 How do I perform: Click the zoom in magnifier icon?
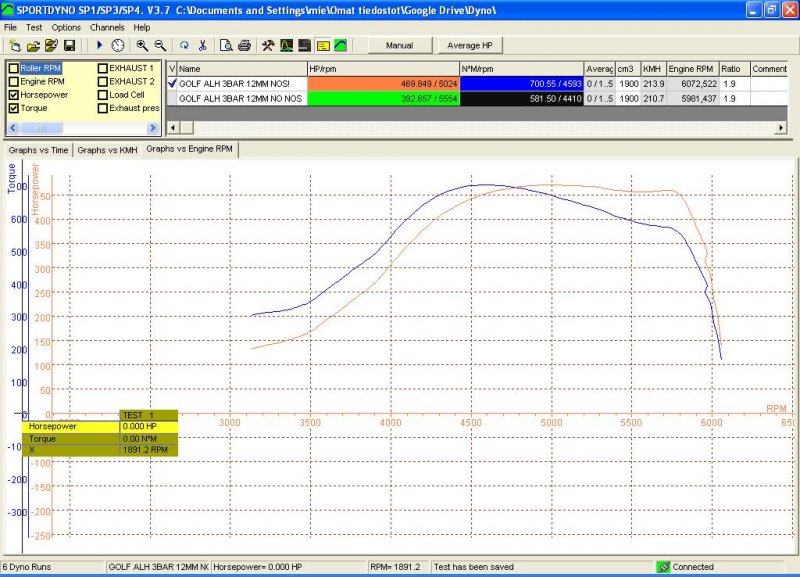(142, 46)
